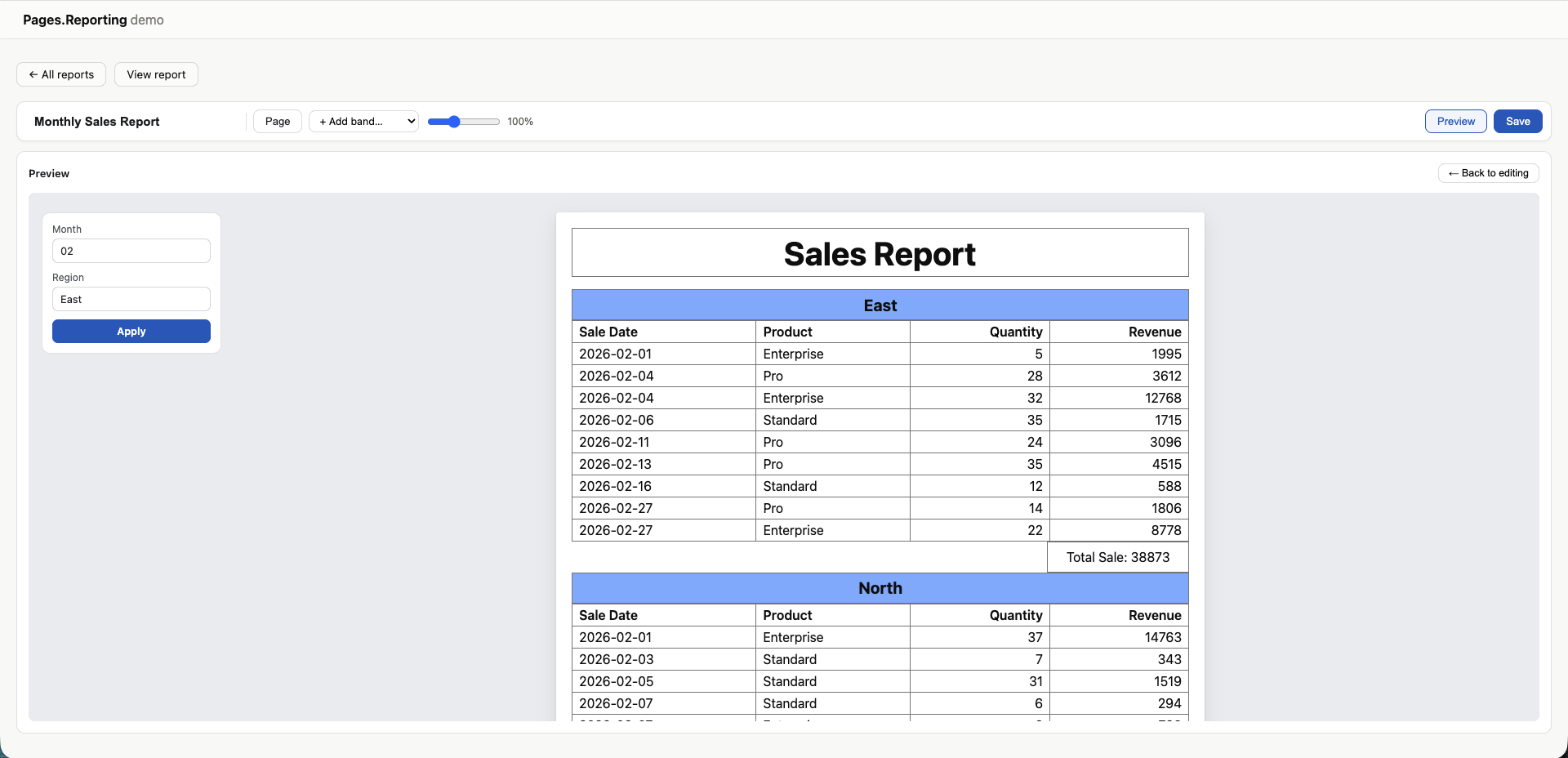The width and height of the screenshot is (1568, 758).
Task: Click date cell 2026-02-11
Action: click(663, 442)
